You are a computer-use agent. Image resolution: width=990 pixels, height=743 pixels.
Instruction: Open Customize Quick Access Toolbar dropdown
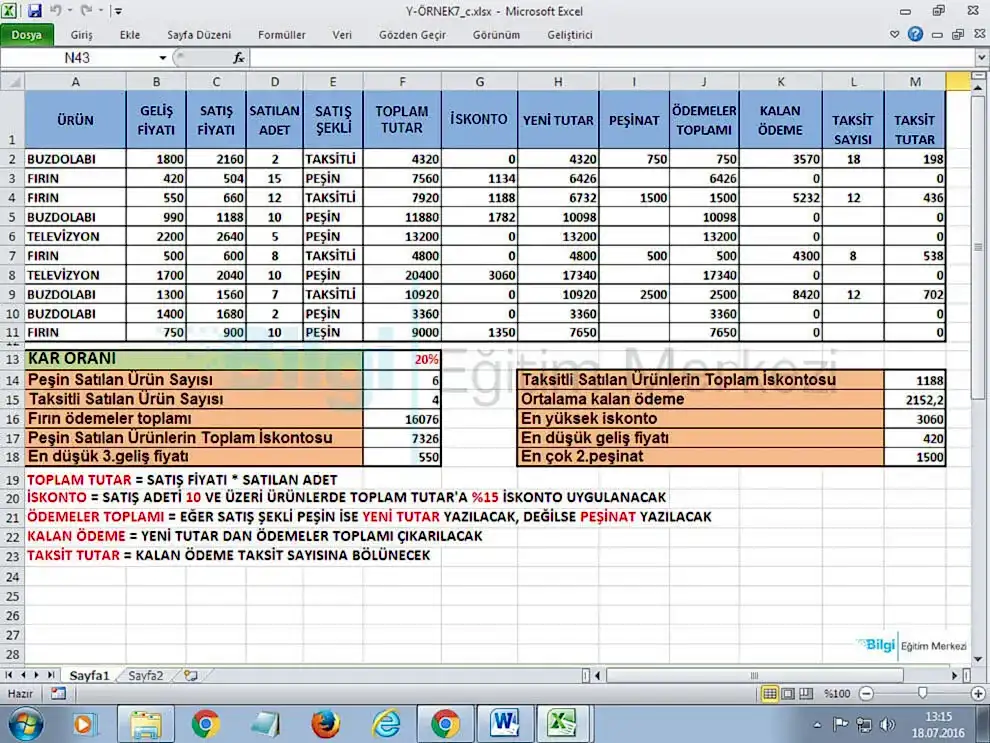click(118, 12)
